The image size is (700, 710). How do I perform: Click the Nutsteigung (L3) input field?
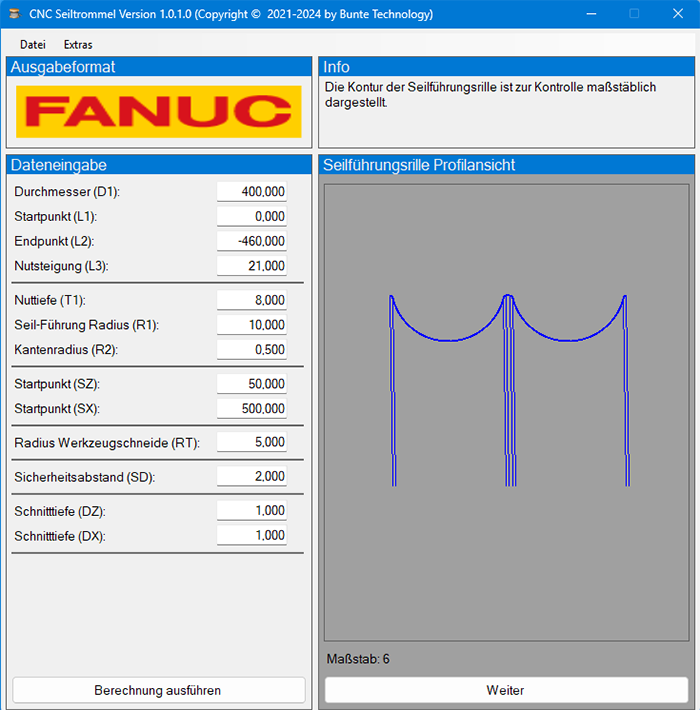pos(252,266)
